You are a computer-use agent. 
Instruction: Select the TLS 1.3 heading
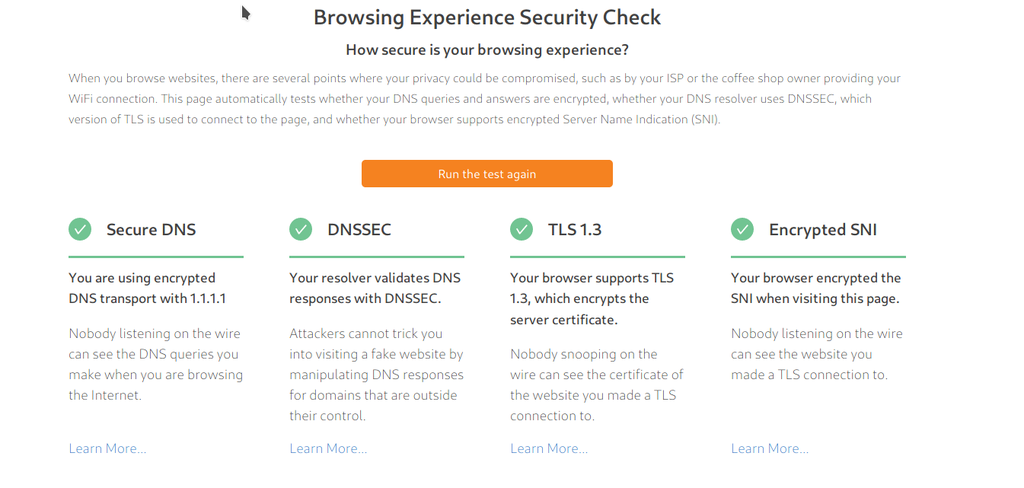tap(575, 230)
